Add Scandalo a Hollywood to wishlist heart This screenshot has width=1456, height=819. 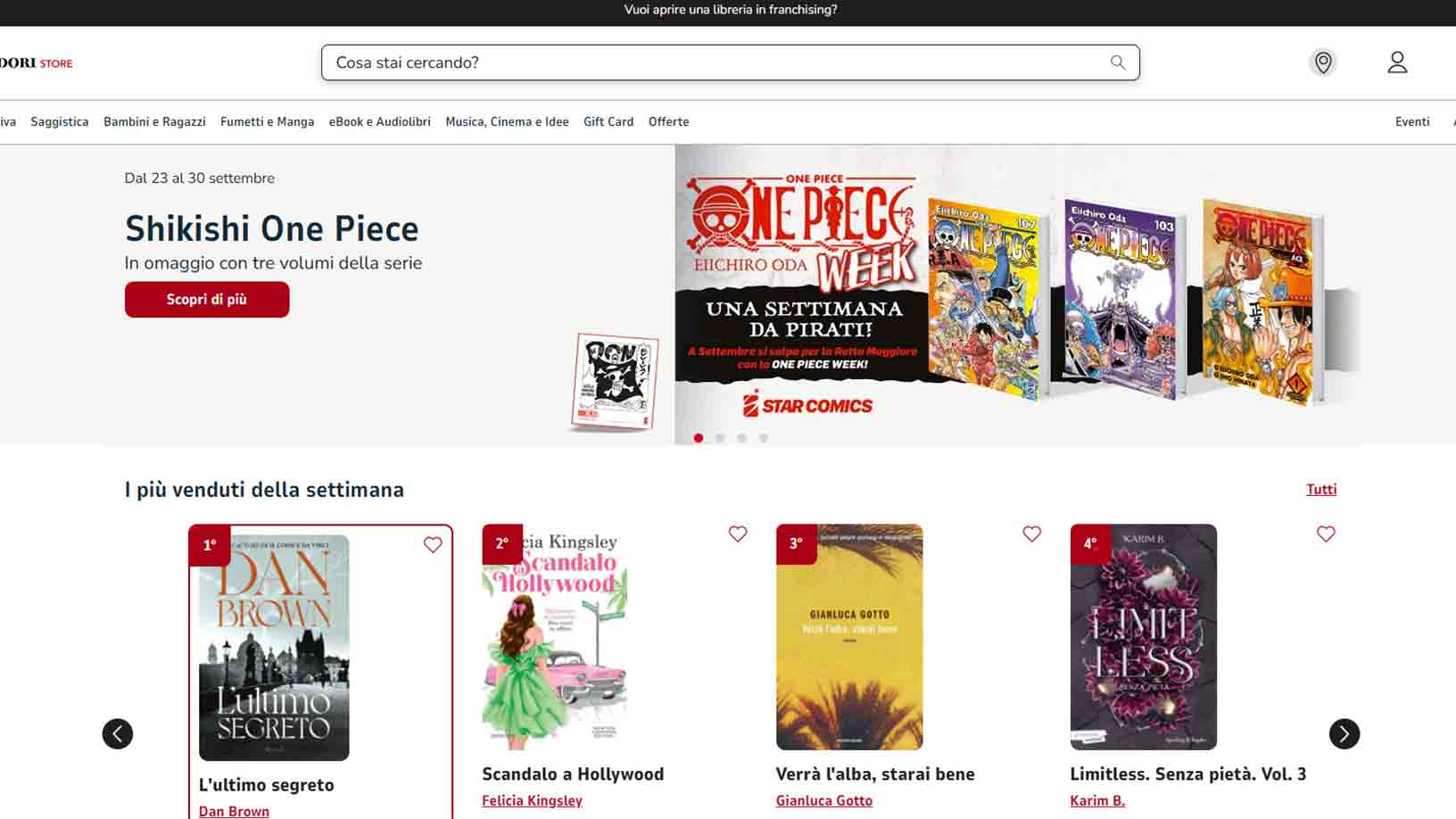point(738,534)
